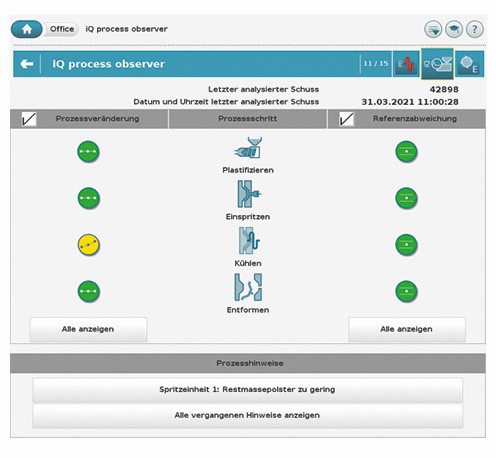Click the Entformen process step icon

[x=248, y=287]
